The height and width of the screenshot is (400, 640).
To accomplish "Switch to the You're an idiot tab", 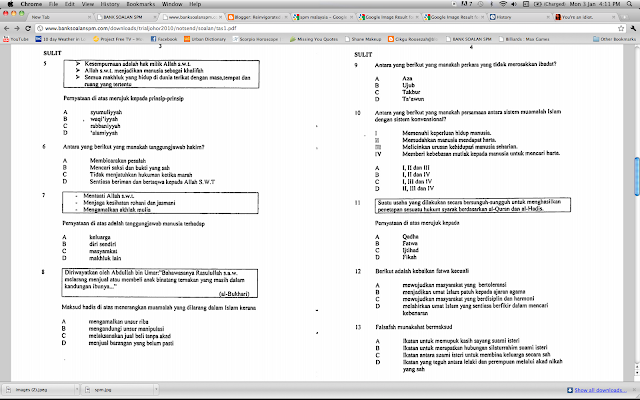I will pyautogui.click(x=585, y=17).
